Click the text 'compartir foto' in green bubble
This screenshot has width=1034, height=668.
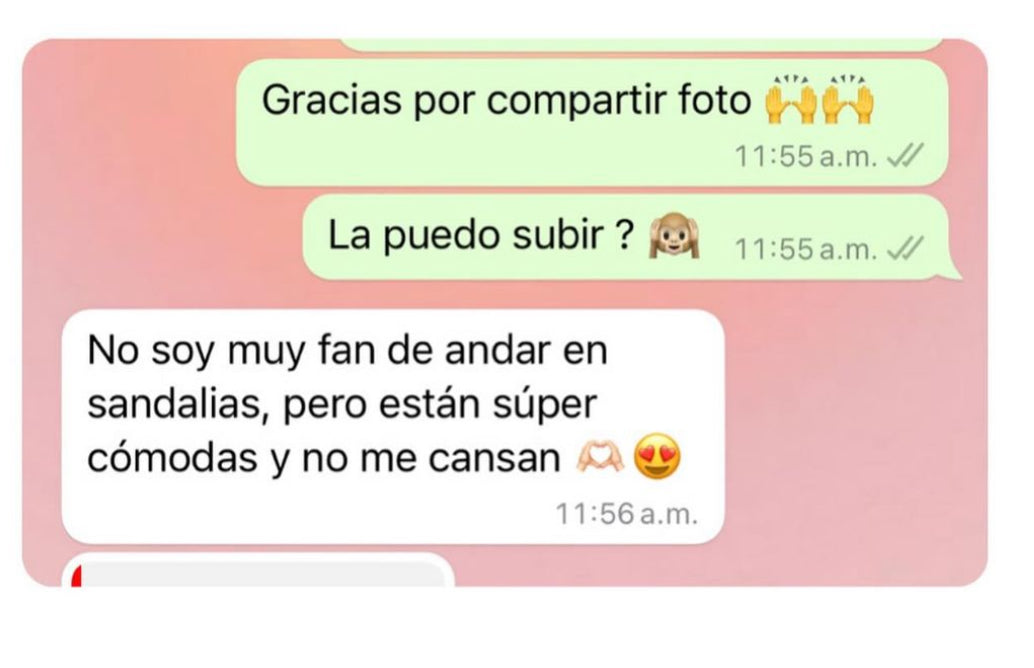[619, 101]
